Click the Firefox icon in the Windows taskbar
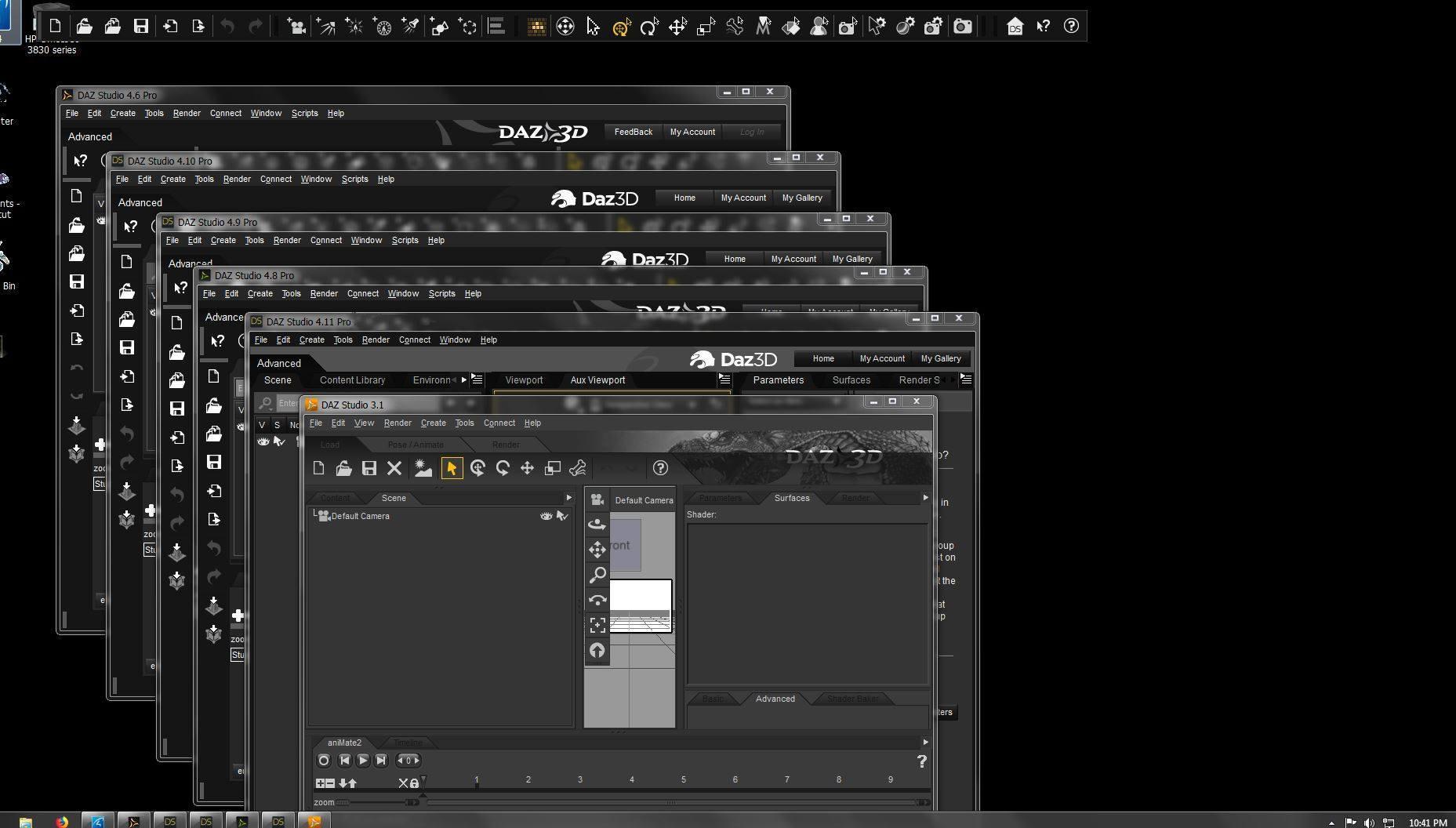Screen dimensions: 1456x828 coord(61,821)
